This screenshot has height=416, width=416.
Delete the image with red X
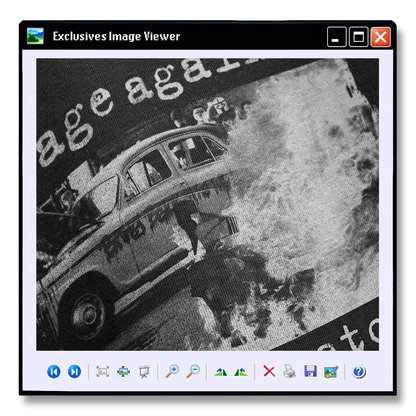pos(269,371)
